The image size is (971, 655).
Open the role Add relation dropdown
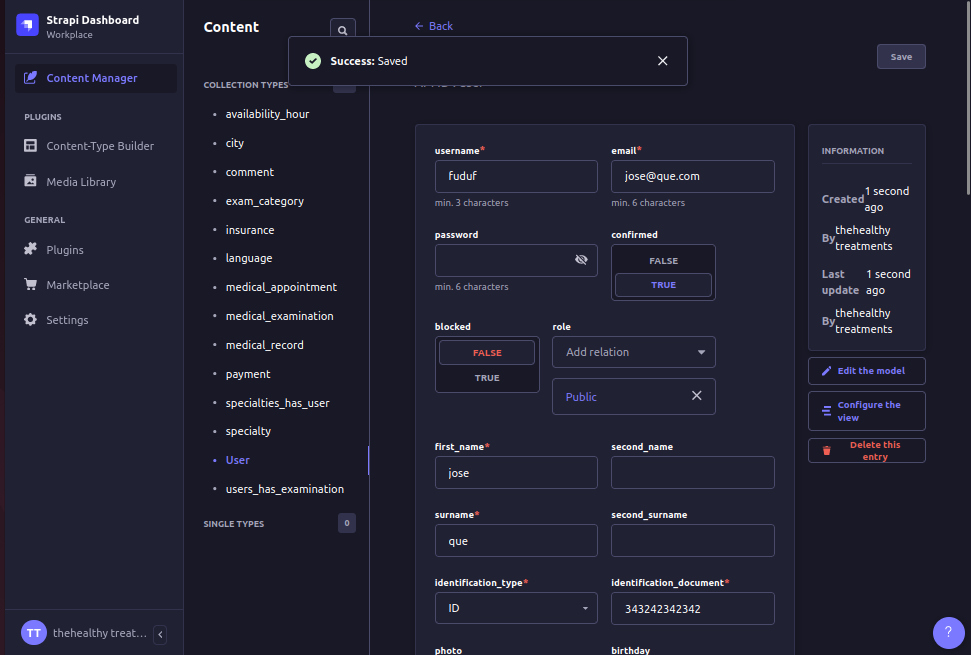tap(633, 352)
